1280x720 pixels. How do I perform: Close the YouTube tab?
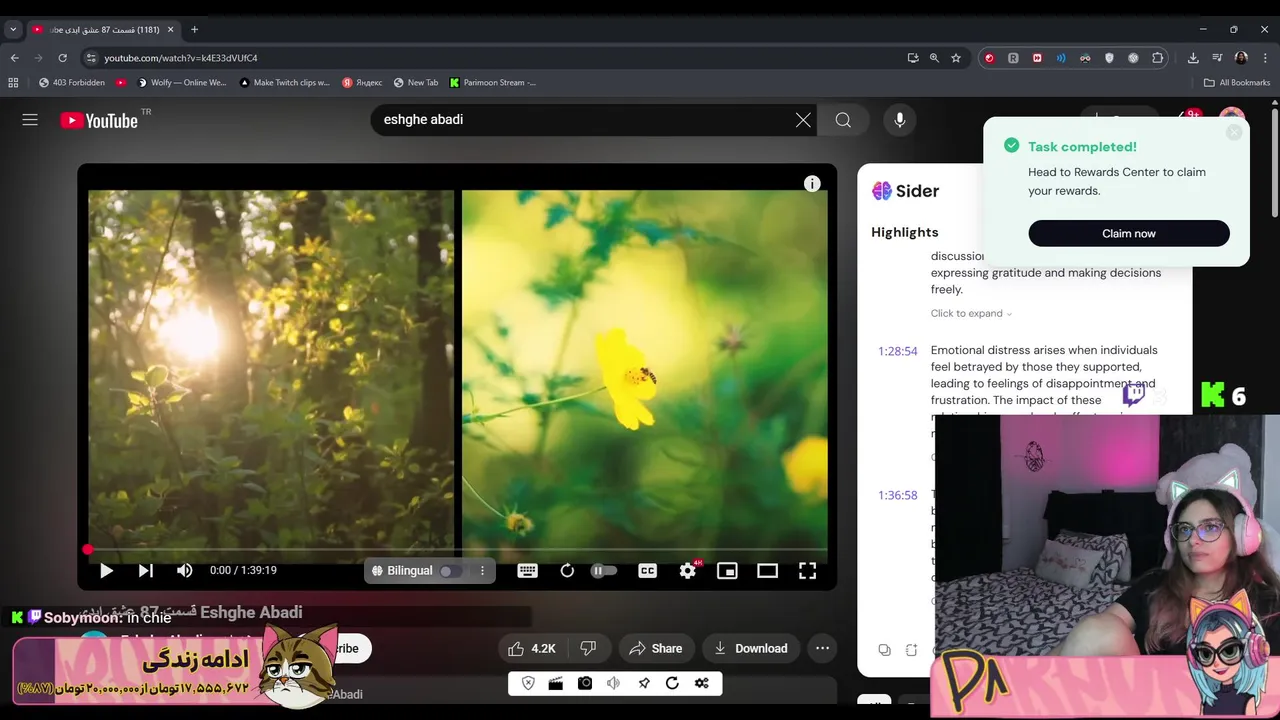pos(170,30)
